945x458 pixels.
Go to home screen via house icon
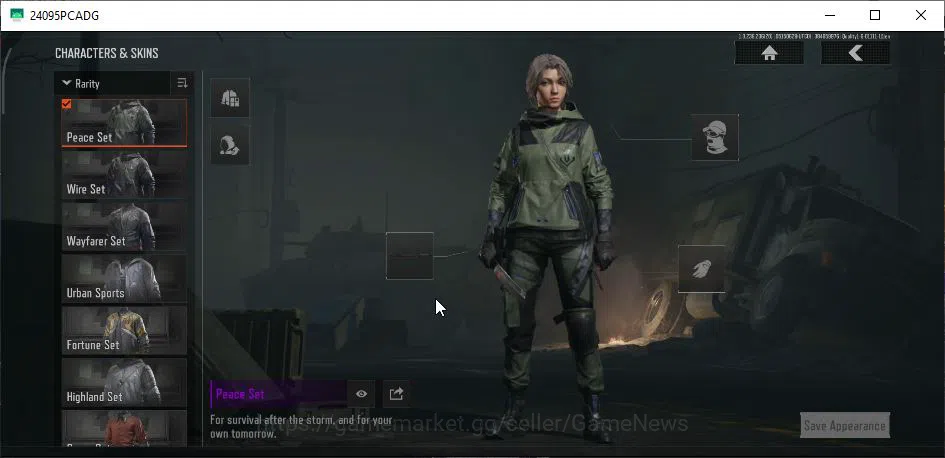pyautogui.click(x=769, y=53)
